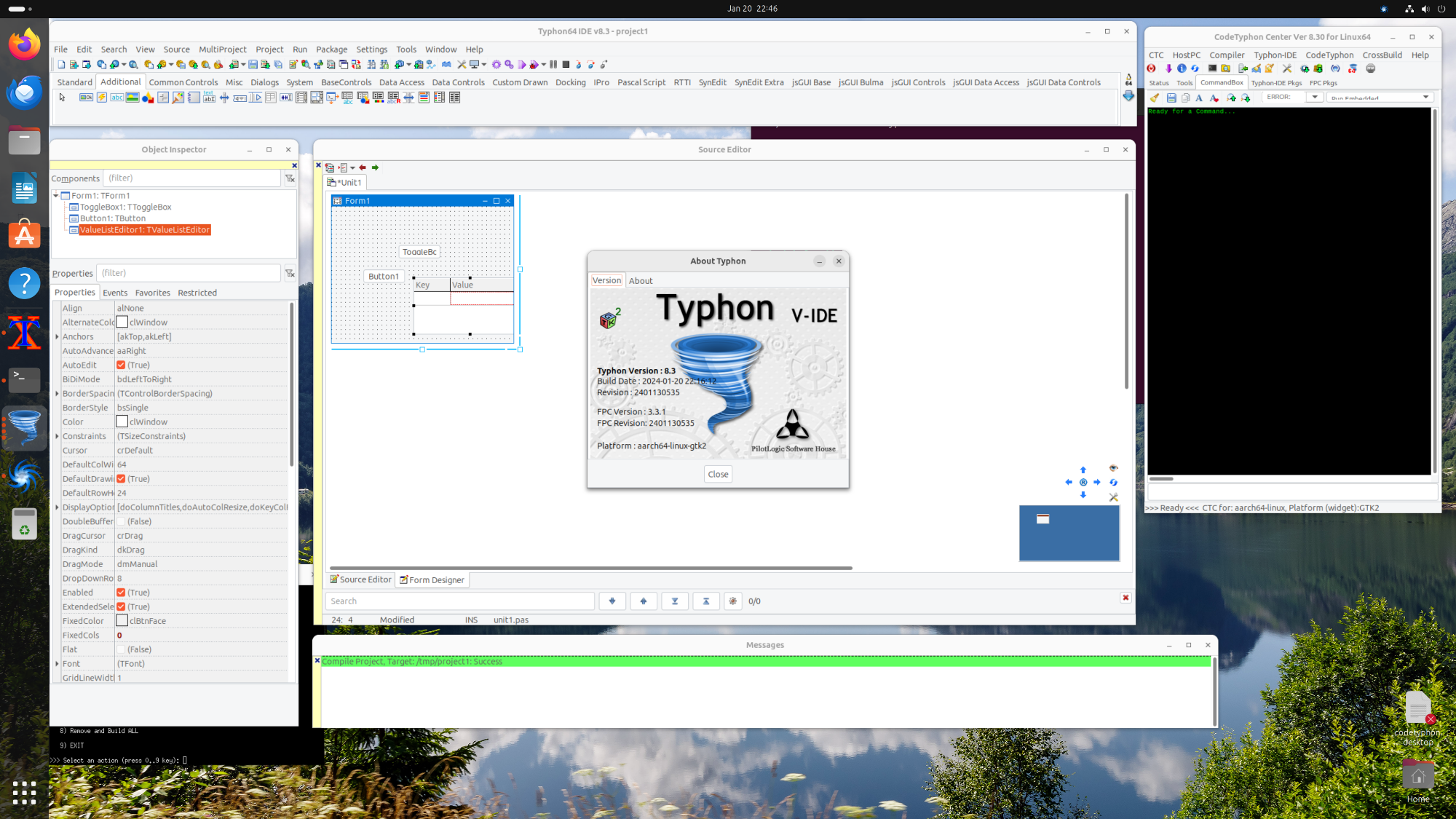Expand the Constraints property
1456x819 pixels.
[57, 437]
